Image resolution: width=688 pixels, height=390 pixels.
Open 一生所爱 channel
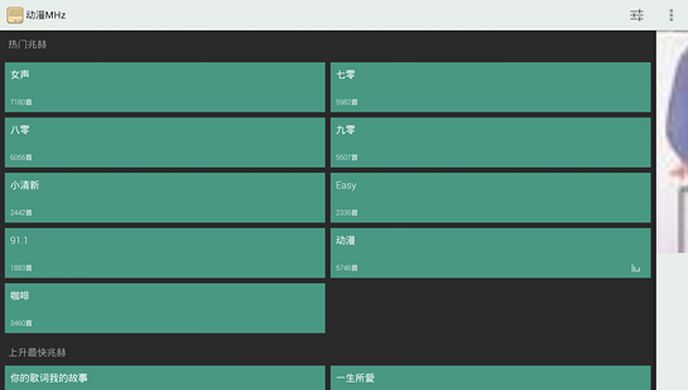[491, 378]
